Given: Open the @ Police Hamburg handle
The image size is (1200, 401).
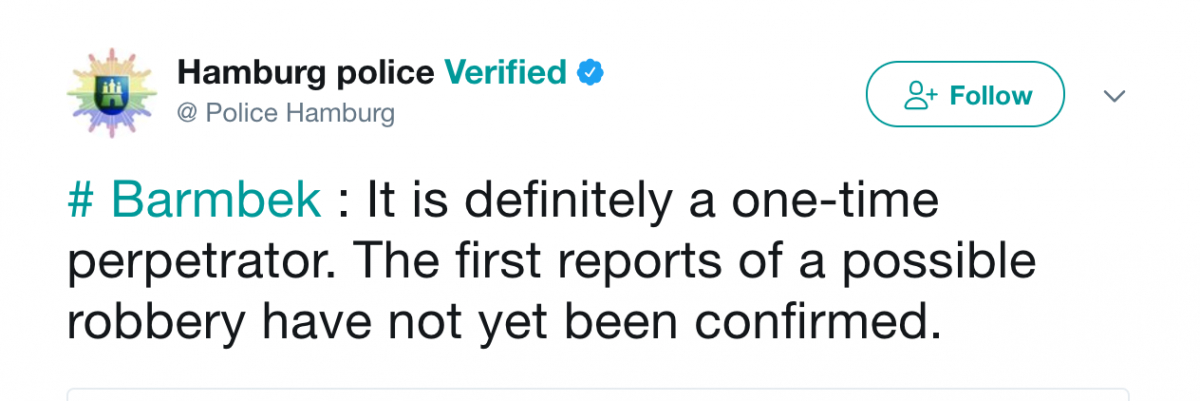Looking at the screenshot, I should (285, 113).
